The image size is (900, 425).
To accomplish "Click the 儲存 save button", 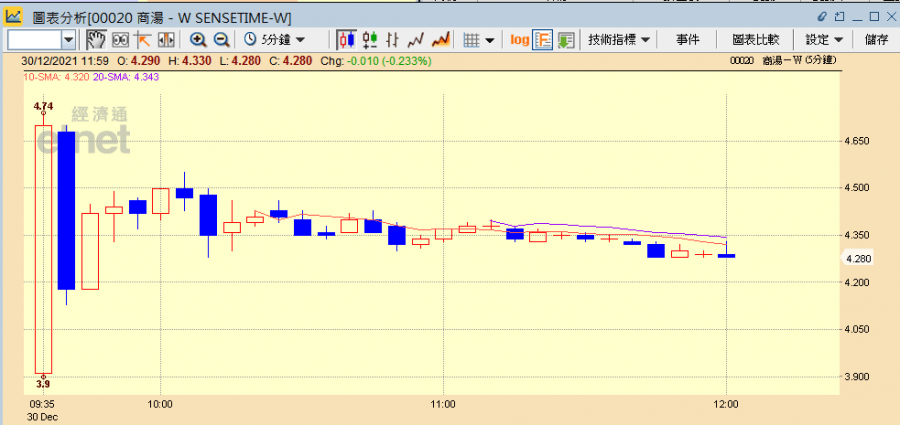I will pyautogui.click(x=876, y=40).
